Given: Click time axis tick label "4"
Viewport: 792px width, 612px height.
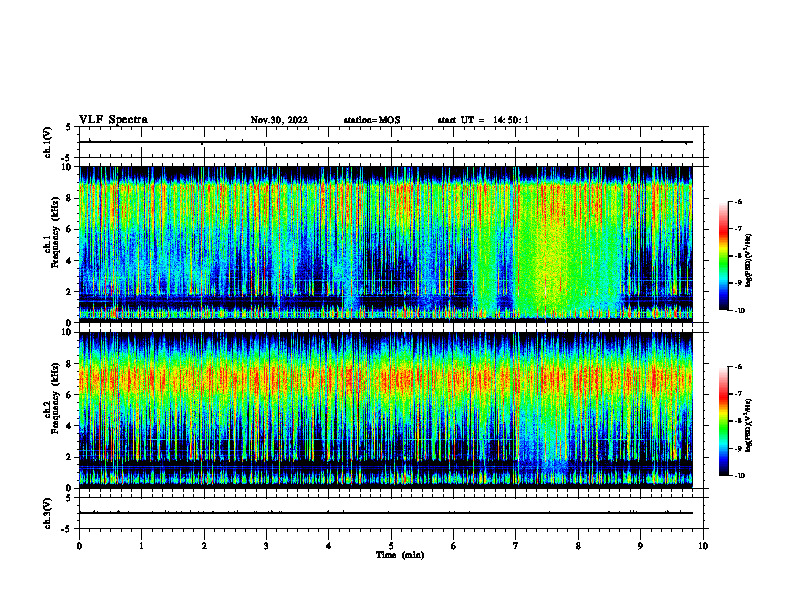Looking at the screenshot, I should tap(329, 546).
